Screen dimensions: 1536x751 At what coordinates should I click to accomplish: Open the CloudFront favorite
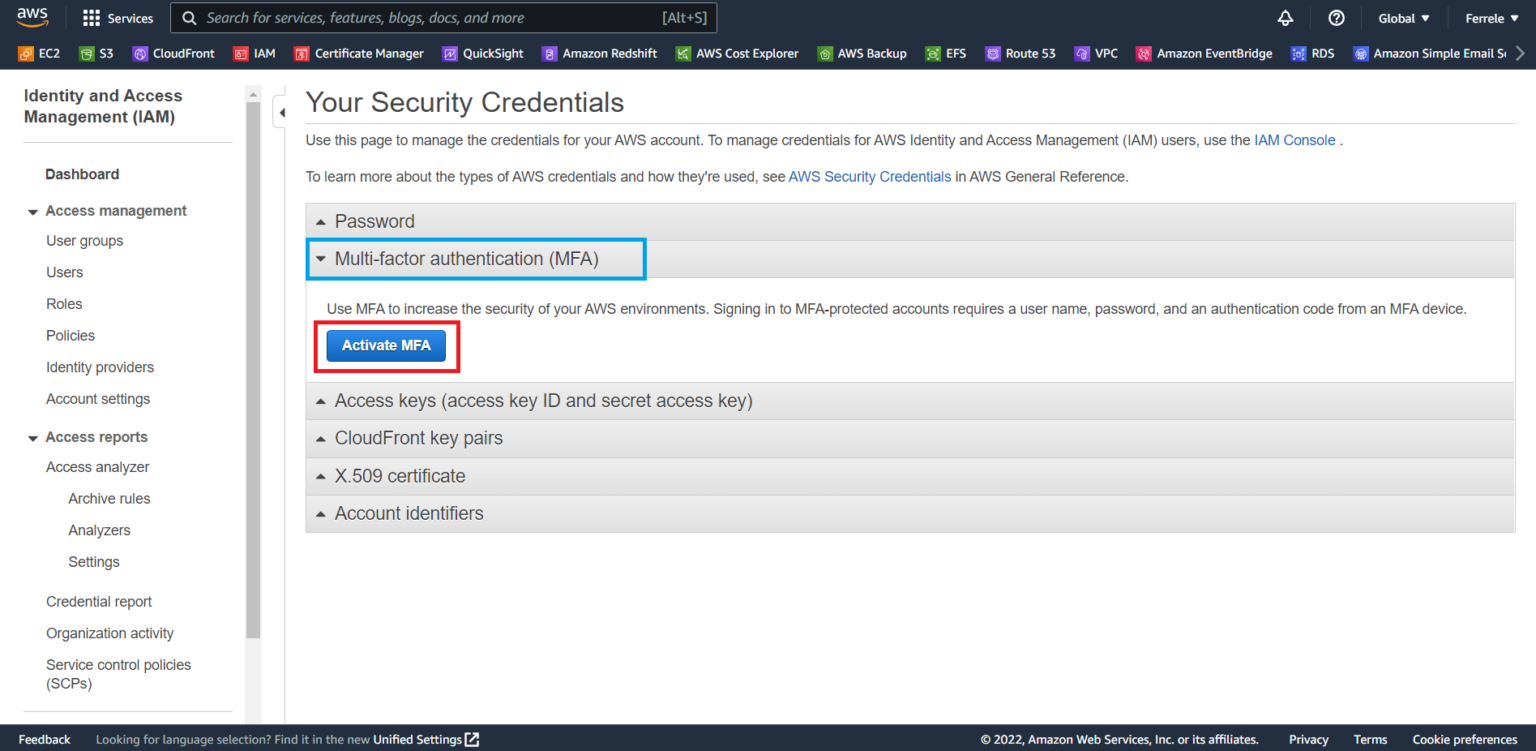[173, 53]
